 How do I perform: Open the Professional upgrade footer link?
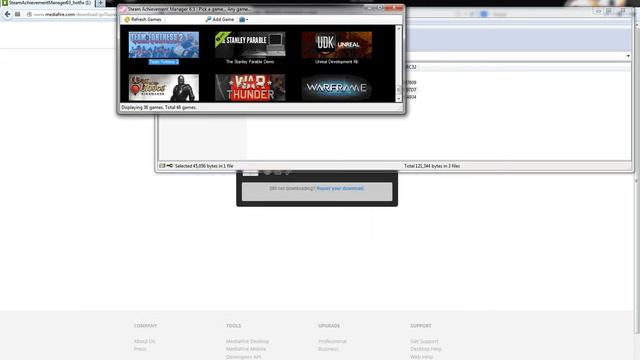click(x=332, y=341)
